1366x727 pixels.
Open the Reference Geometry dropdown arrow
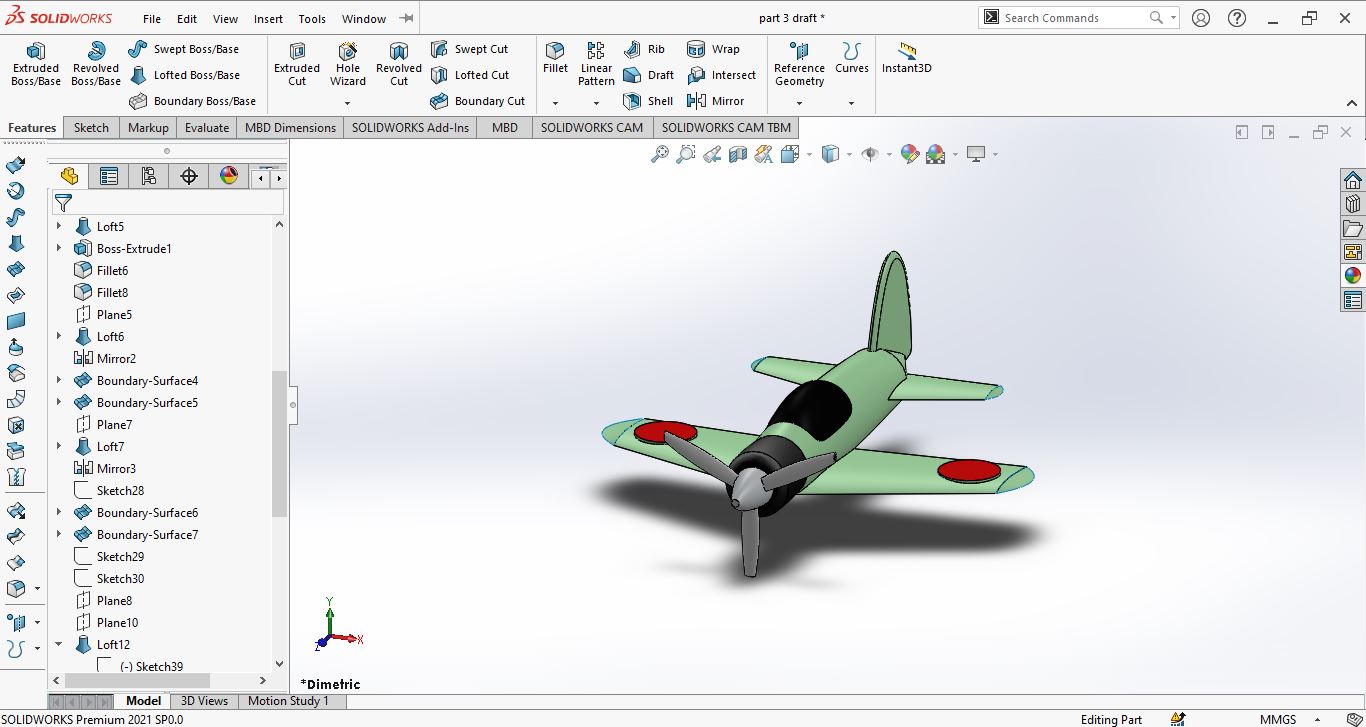click(799, 103)
